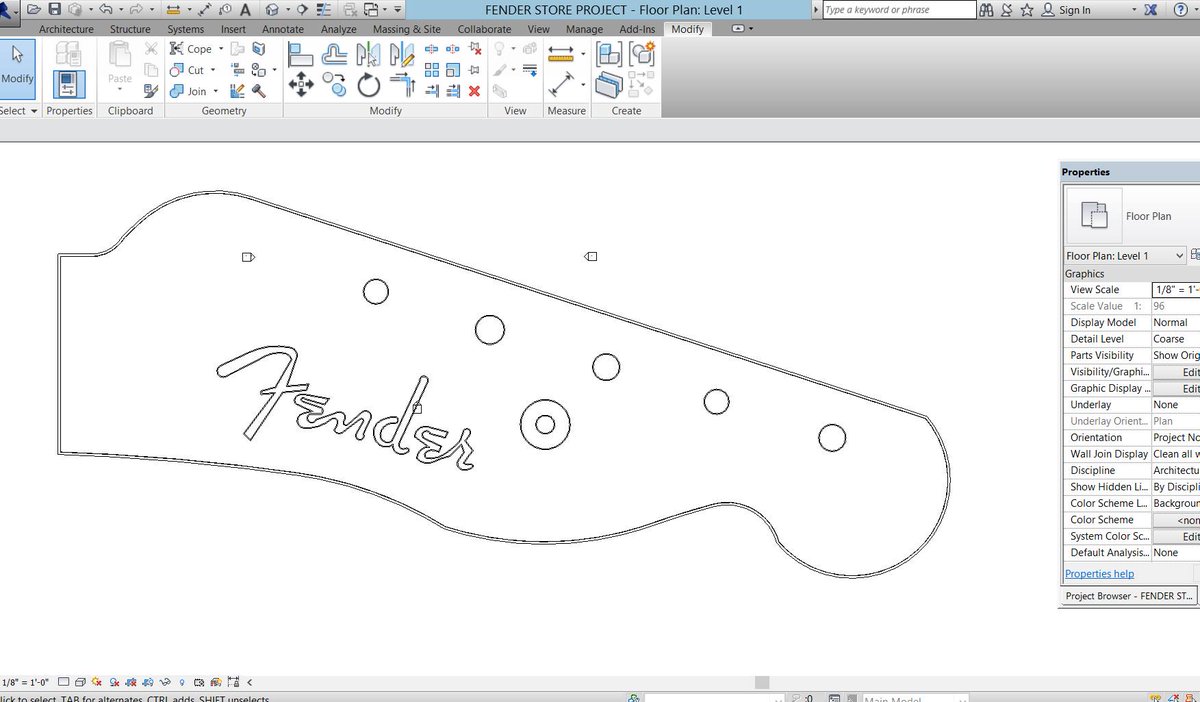Select the Join geometry tool
The image size is (1200, 702).
(x=188, y=91)
